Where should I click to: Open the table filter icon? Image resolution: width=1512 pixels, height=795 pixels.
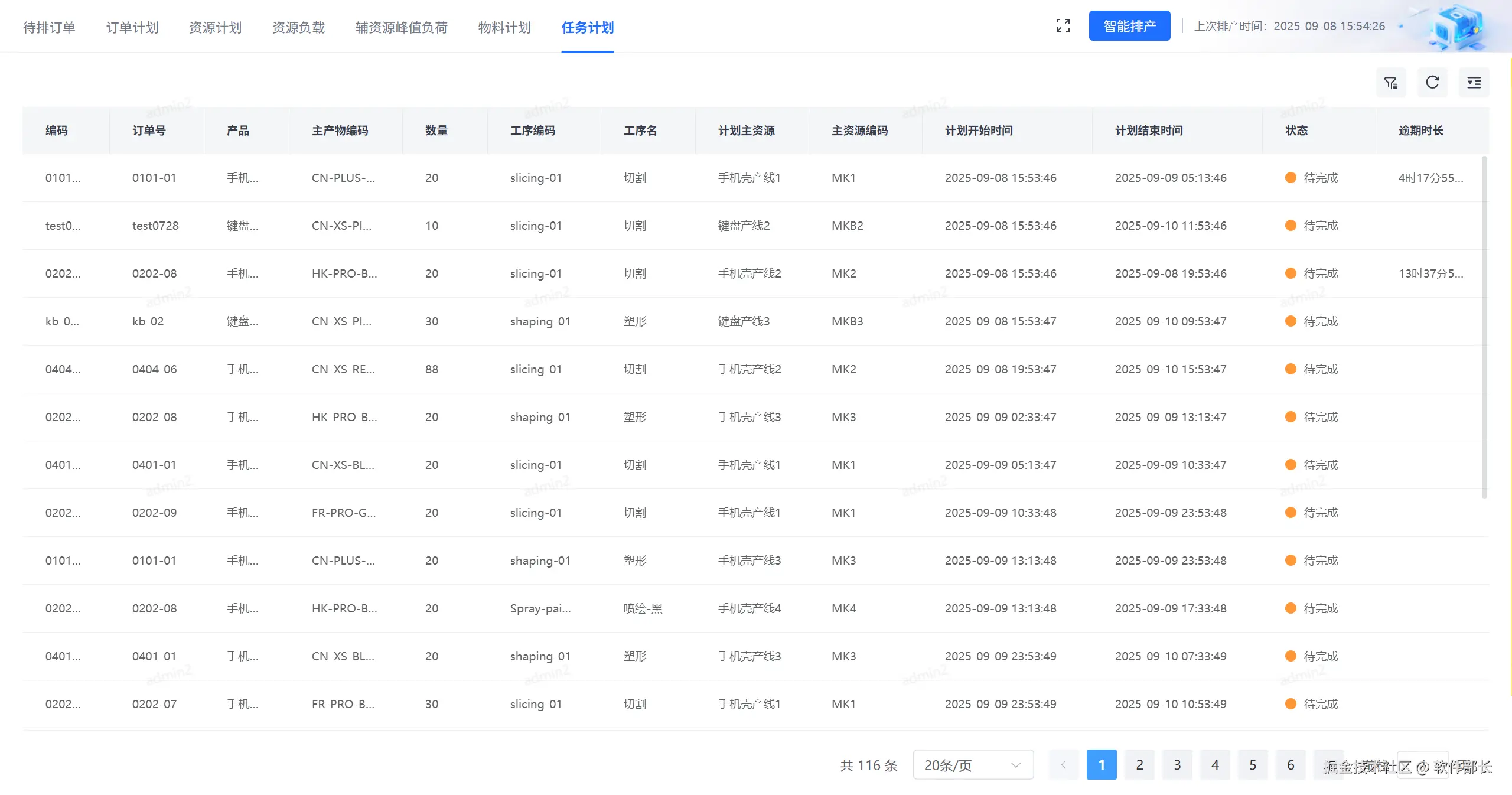click(x=1391, y=83)
